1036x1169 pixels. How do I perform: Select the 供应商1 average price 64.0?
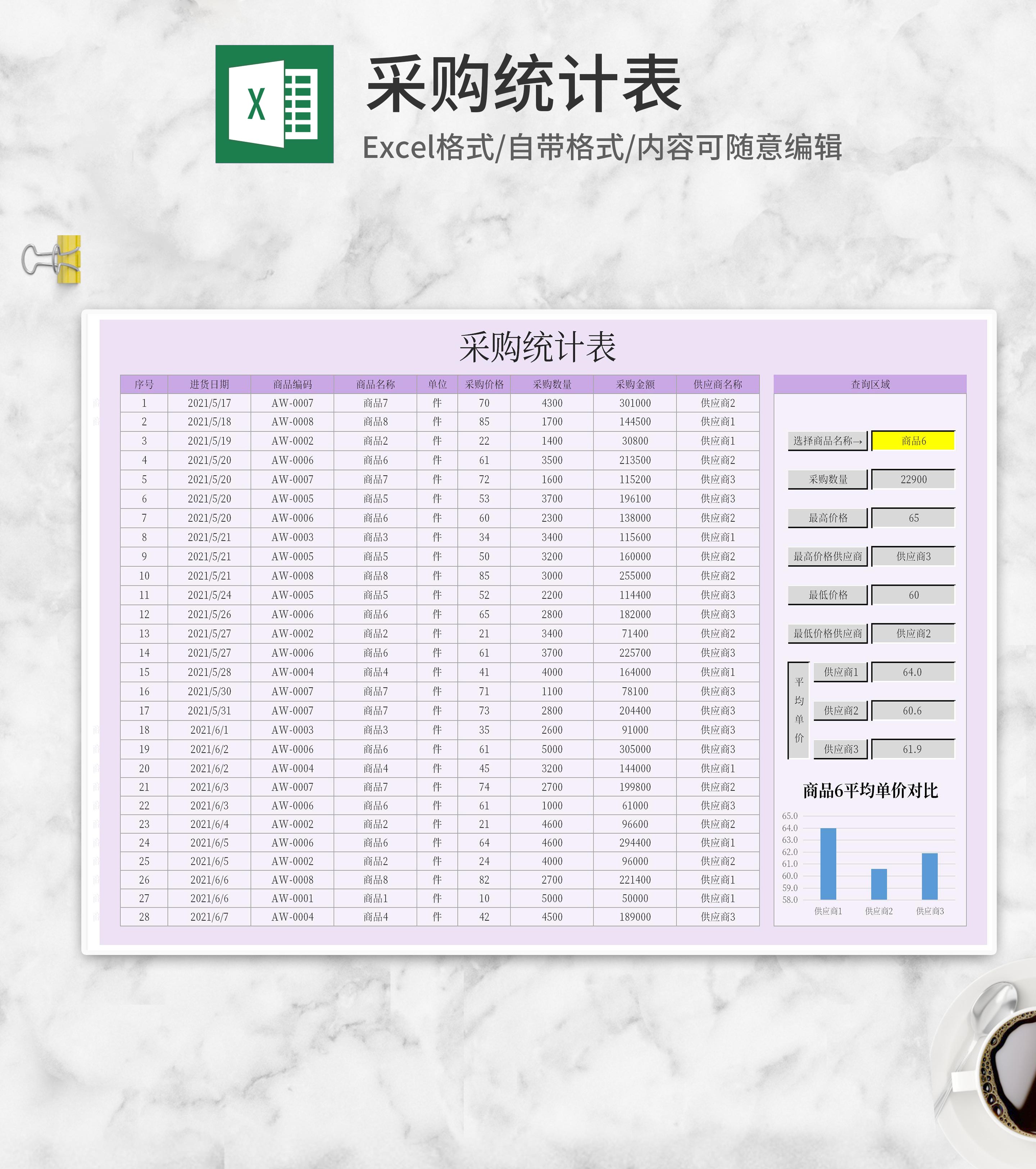914,673
